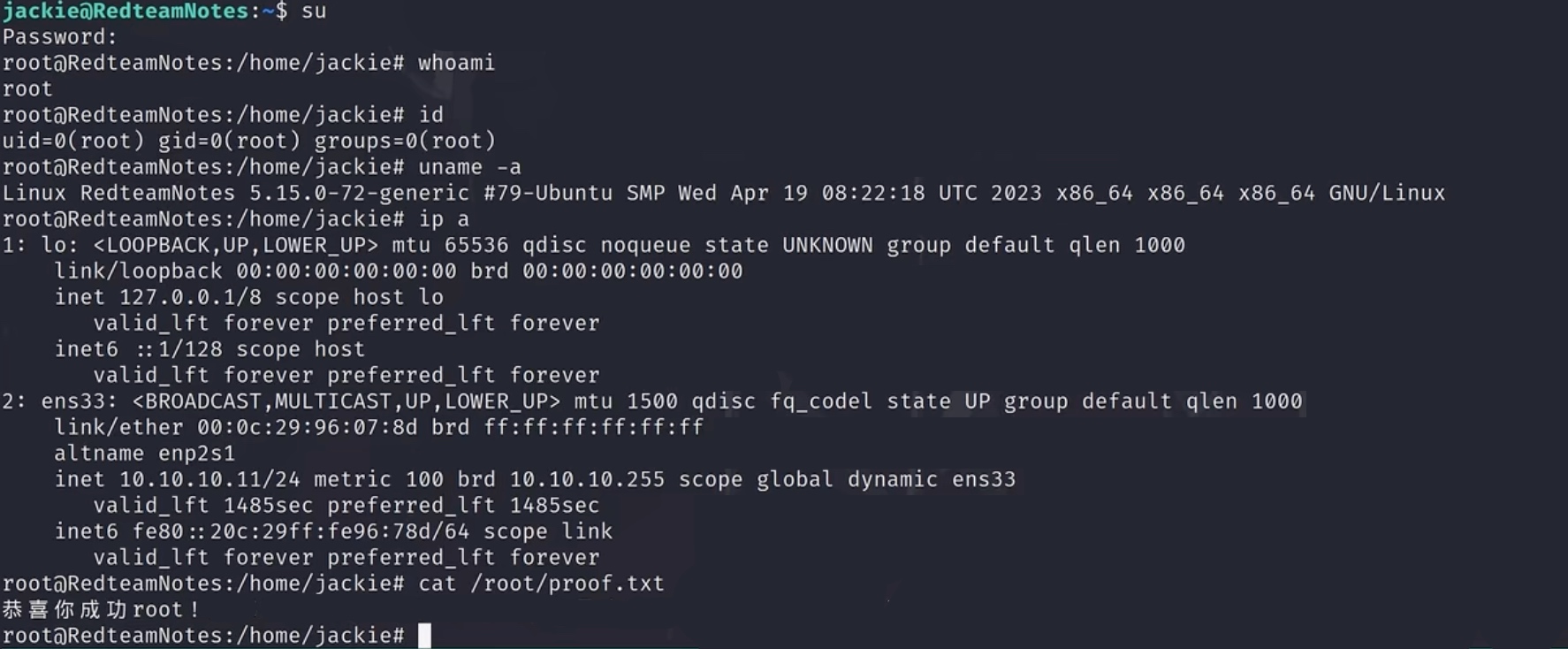
Task: Click the terminal cursor block at last prompt
Action: [x=424, y=636]
